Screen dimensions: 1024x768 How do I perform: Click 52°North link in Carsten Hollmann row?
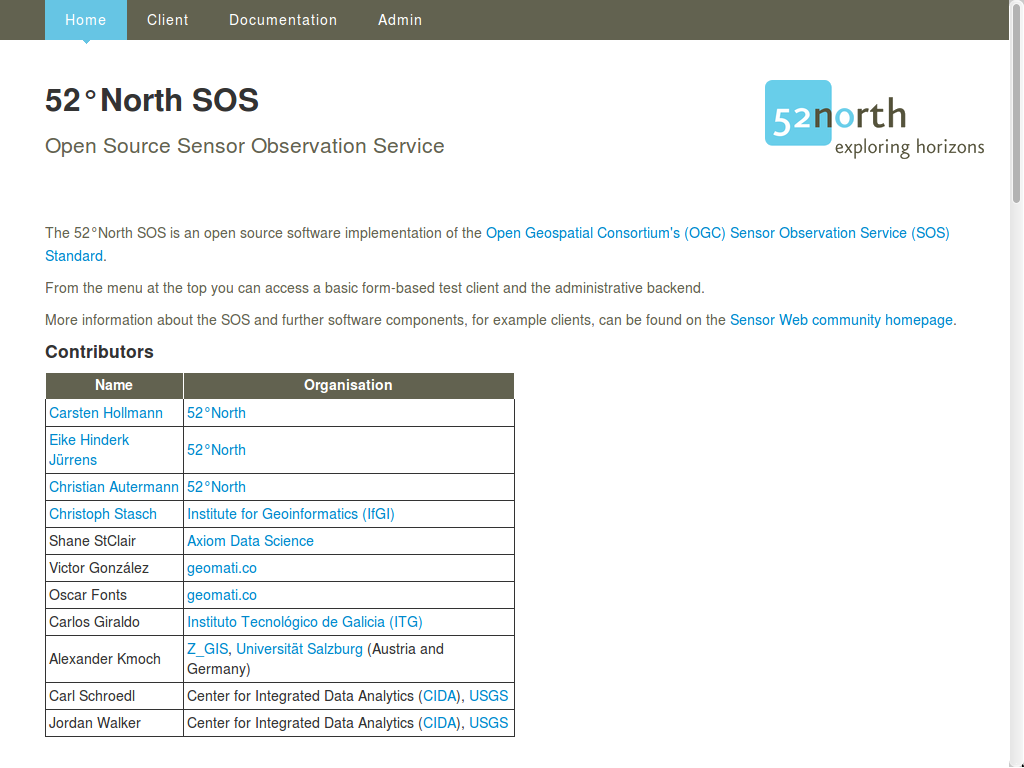point(216,413)
